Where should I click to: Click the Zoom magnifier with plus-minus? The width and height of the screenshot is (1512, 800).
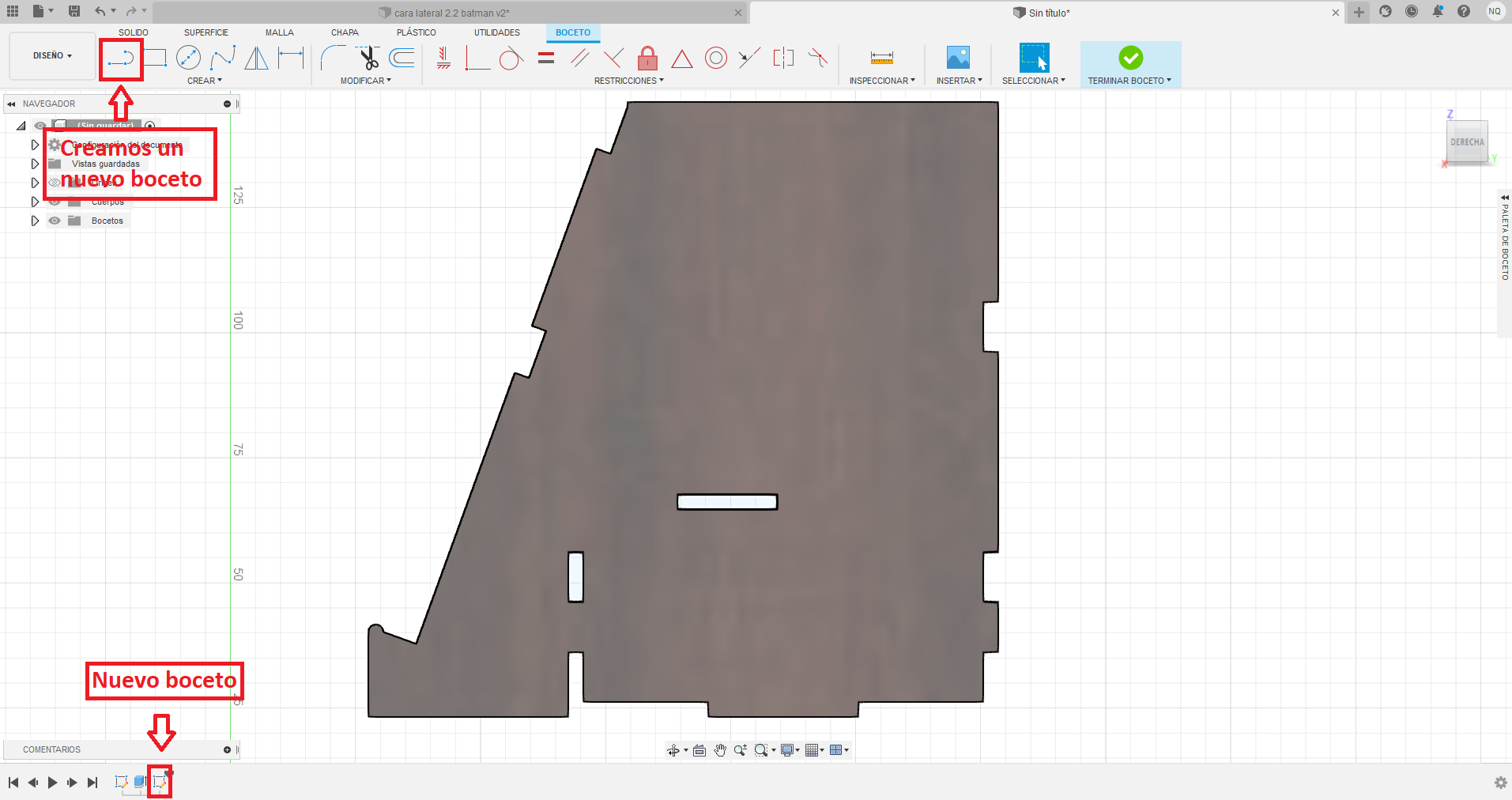pos(740,750)
